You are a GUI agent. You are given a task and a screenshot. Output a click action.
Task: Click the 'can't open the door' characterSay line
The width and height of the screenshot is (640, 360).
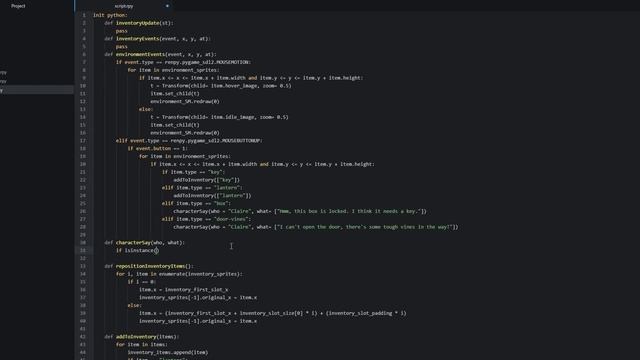[316, 227]
